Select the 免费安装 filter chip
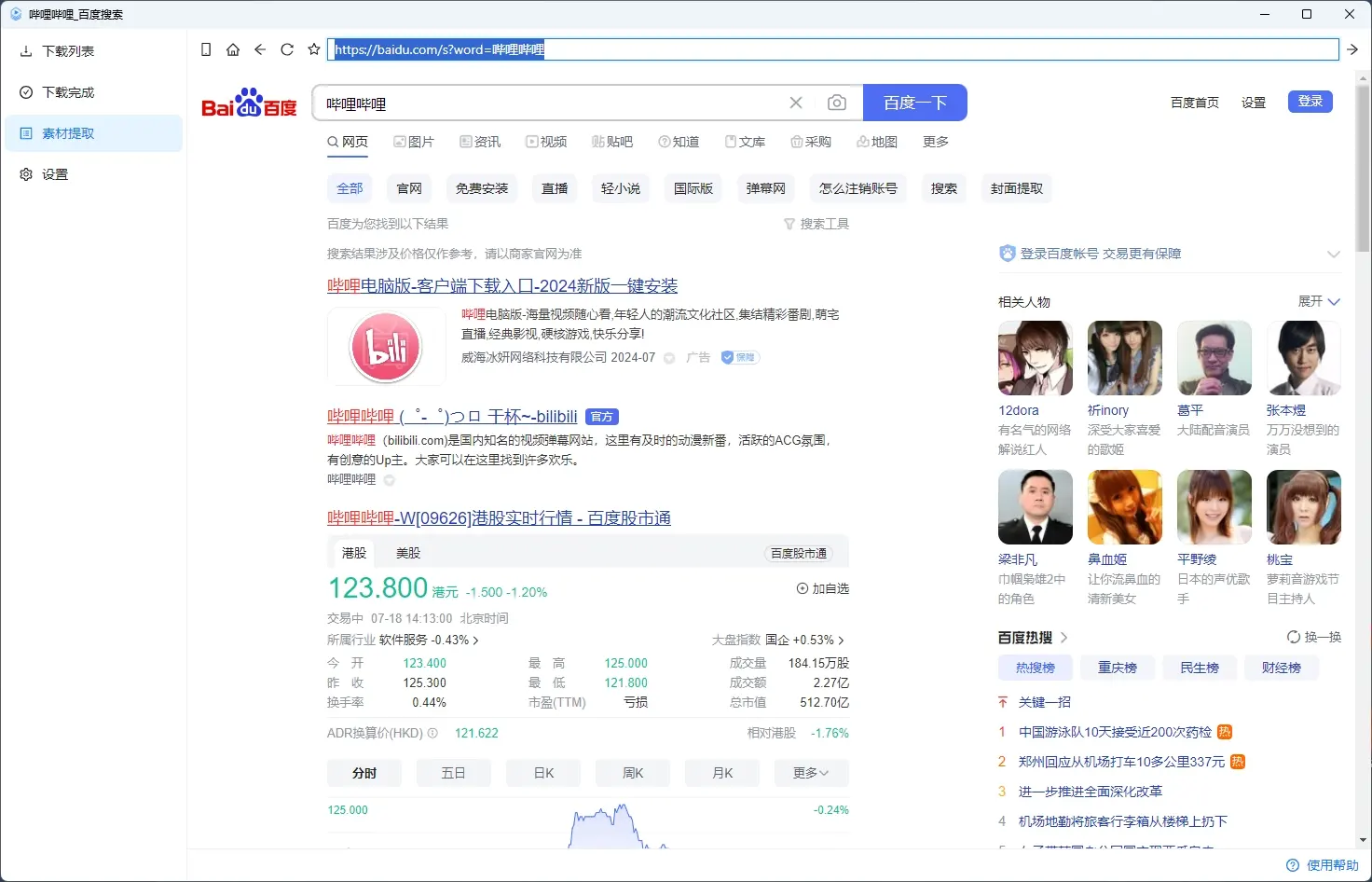This screenshot has height=882, width=1372. tap(482, 188)
